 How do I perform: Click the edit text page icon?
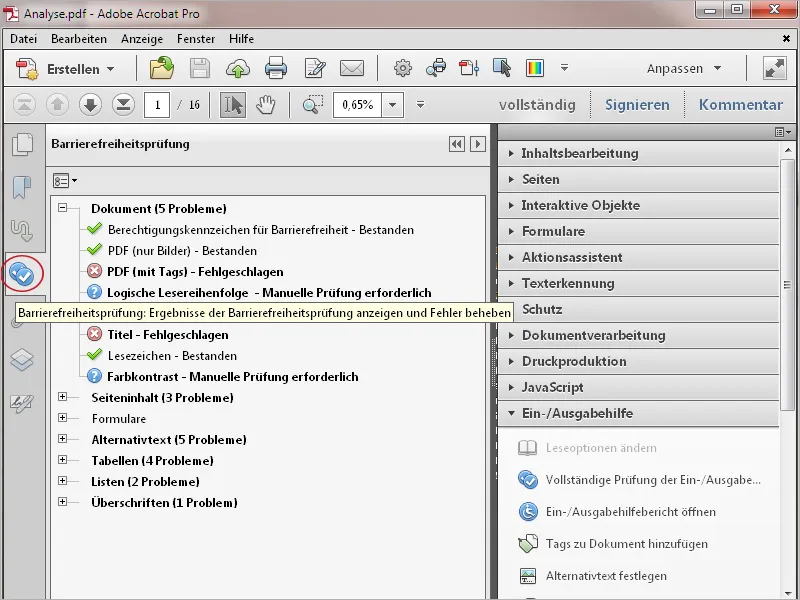coord(315,68)
